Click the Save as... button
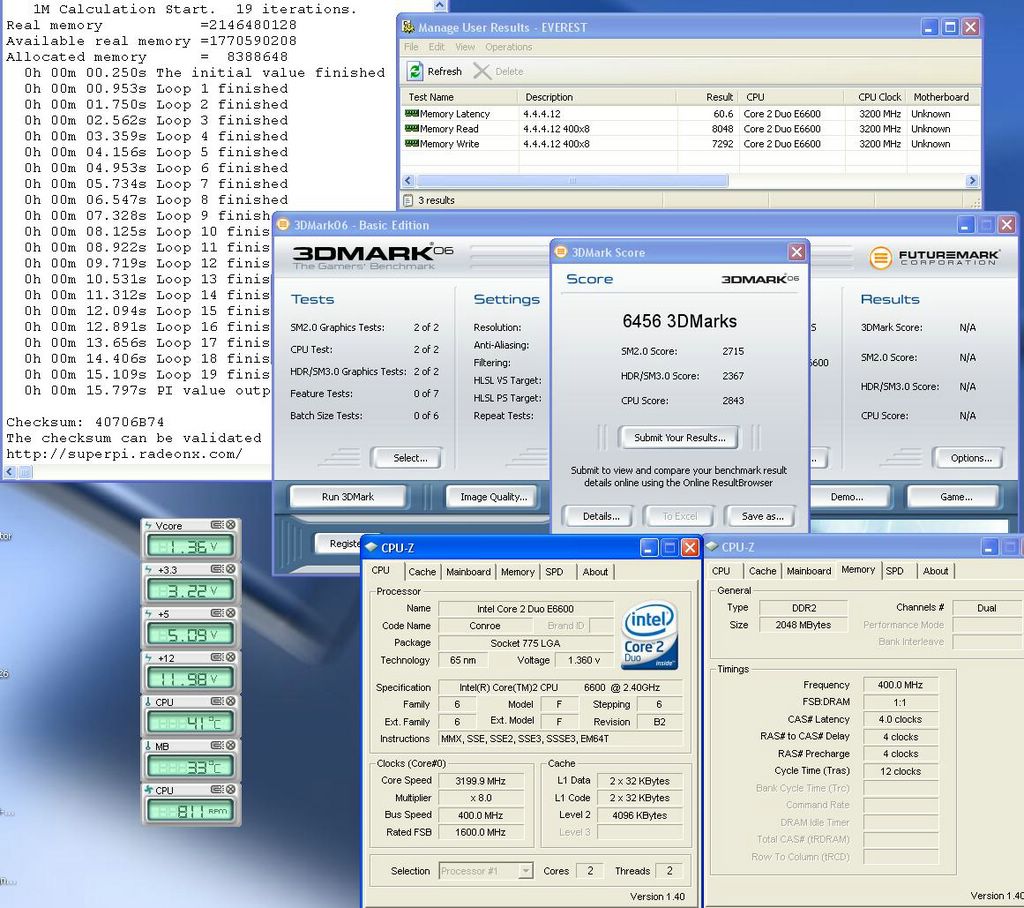The width and height of the screenshot is (1024, 908). click(762, 516)
